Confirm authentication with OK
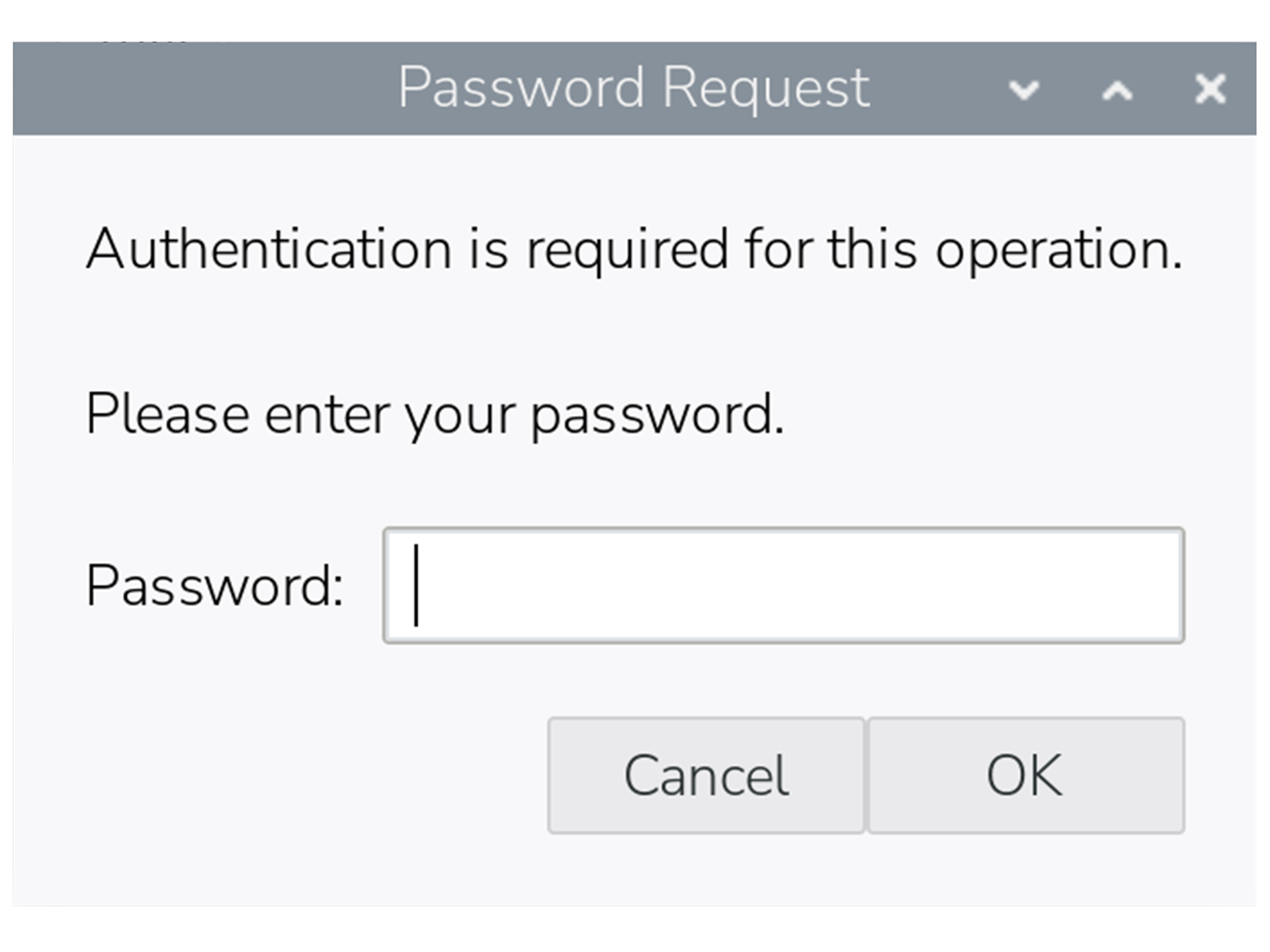The height and width of the screenshot is (952, 1270). (1025, 775)
